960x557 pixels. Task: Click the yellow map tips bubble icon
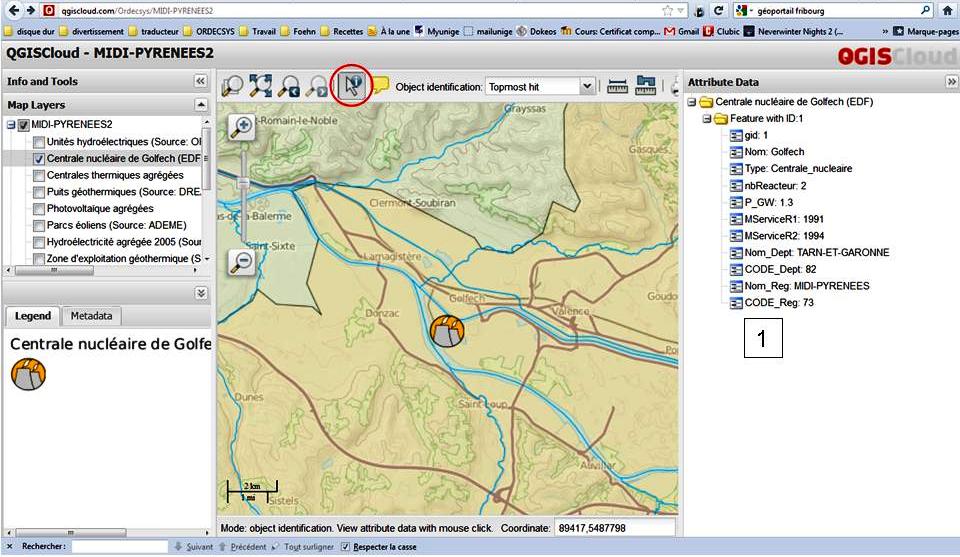click(382, 87)
